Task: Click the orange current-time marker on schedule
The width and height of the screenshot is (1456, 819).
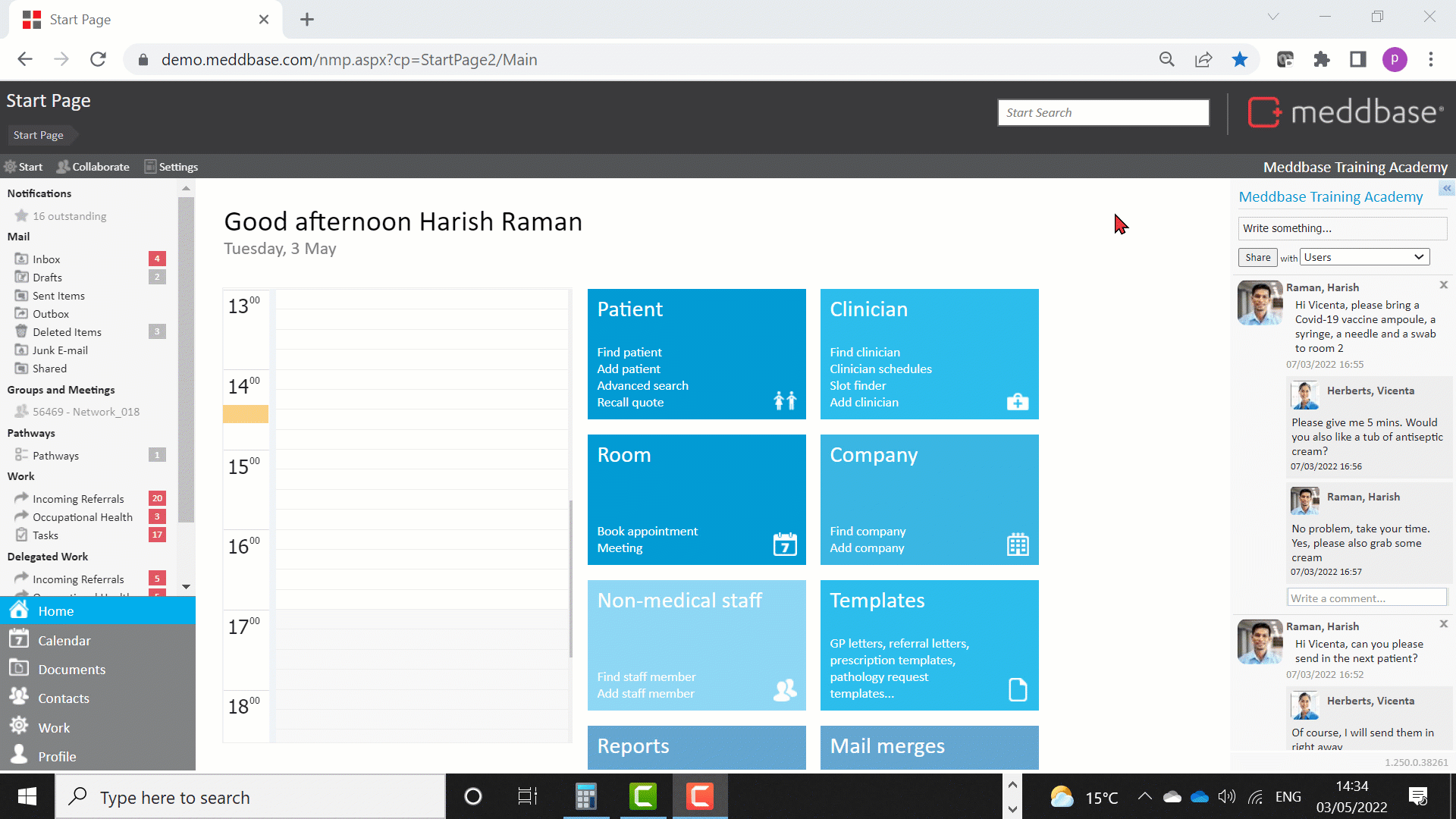Action: pyautogui.click(x=245, y=414)
